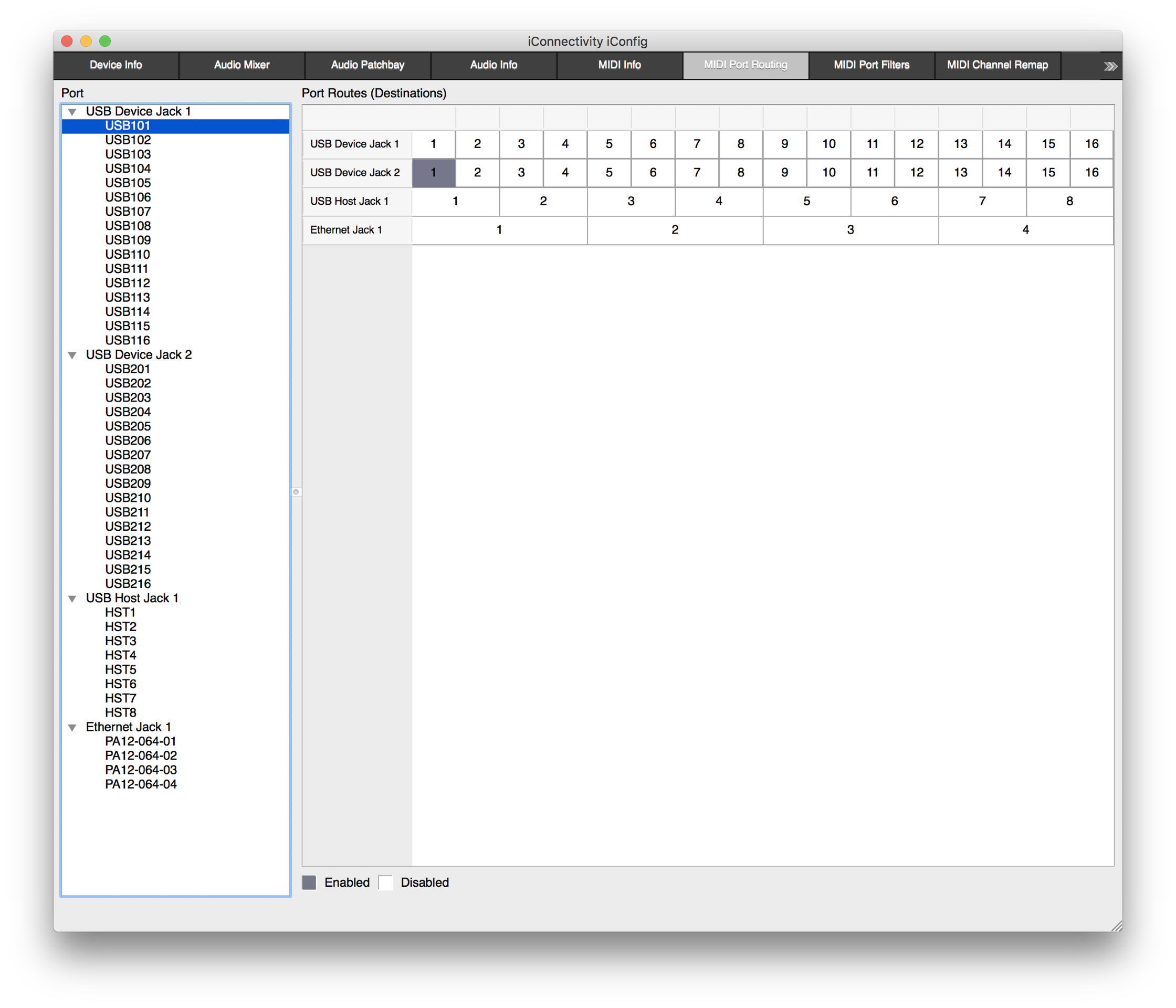Click the green fullscreen window button
The width and height of the screenshot is (1176, 1008).
(105, 41)
